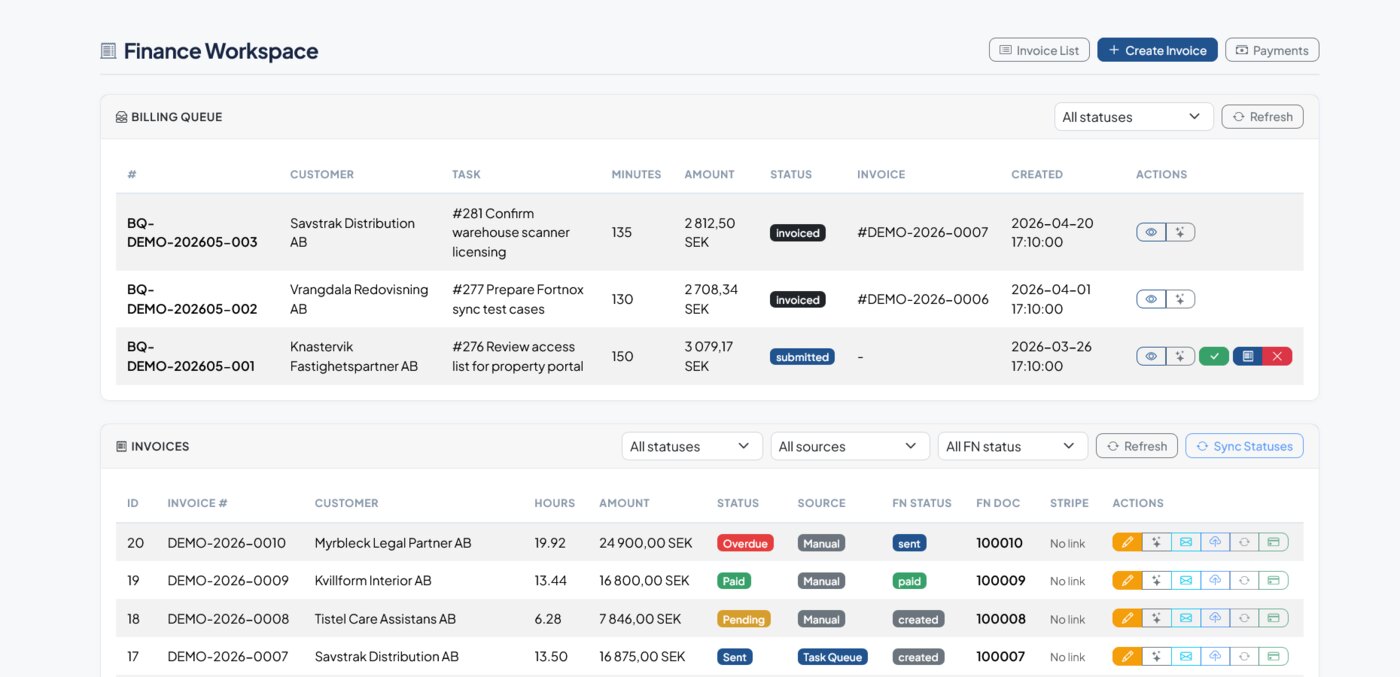Open the edit pencil icon for invoice DEMO-2026-0010

(1126, 542)
